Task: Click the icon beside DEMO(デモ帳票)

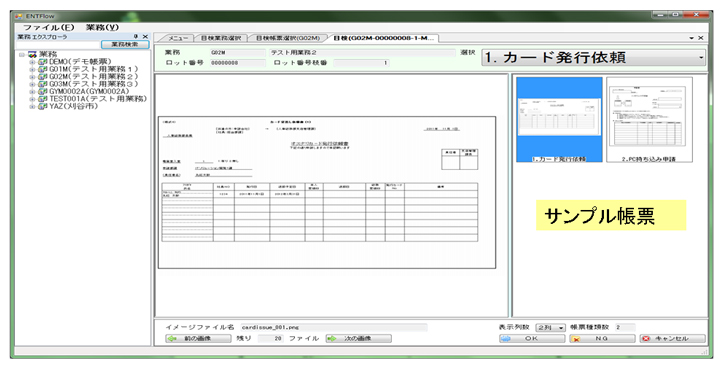Action: pos(43,62)
